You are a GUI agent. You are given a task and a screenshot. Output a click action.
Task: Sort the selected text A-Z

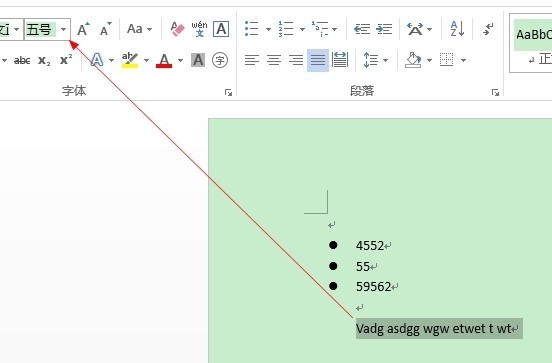(x=457, y=29)
